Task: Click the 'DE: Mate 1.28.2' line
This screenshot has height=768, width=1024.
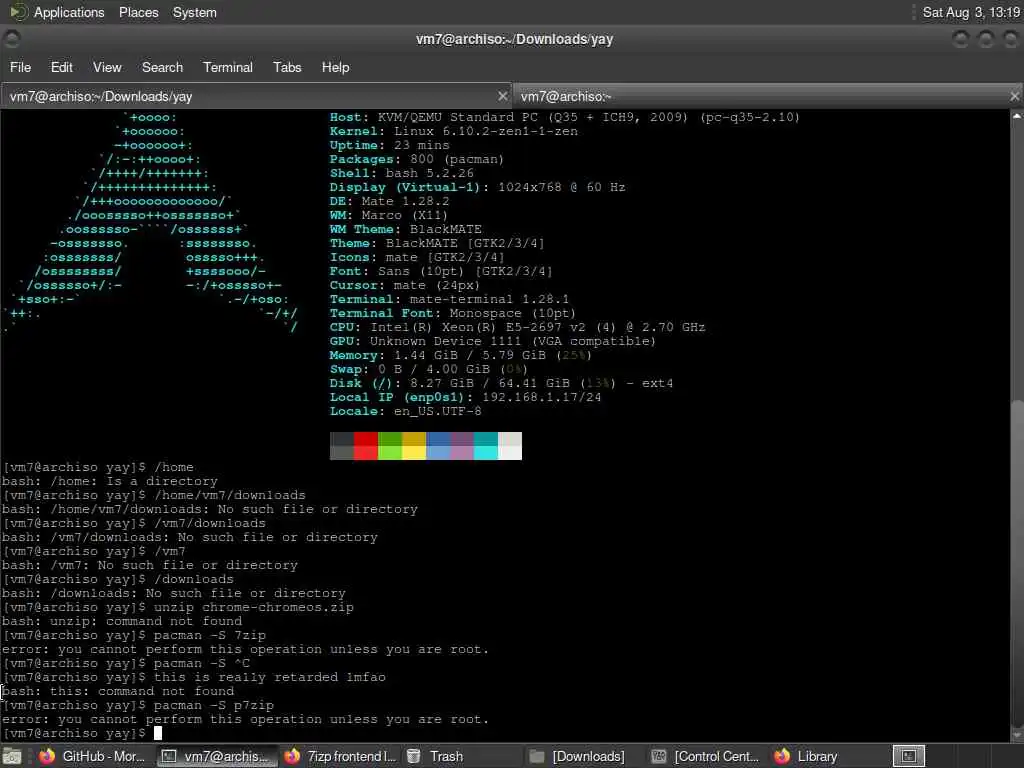Action: pos(389,201)
